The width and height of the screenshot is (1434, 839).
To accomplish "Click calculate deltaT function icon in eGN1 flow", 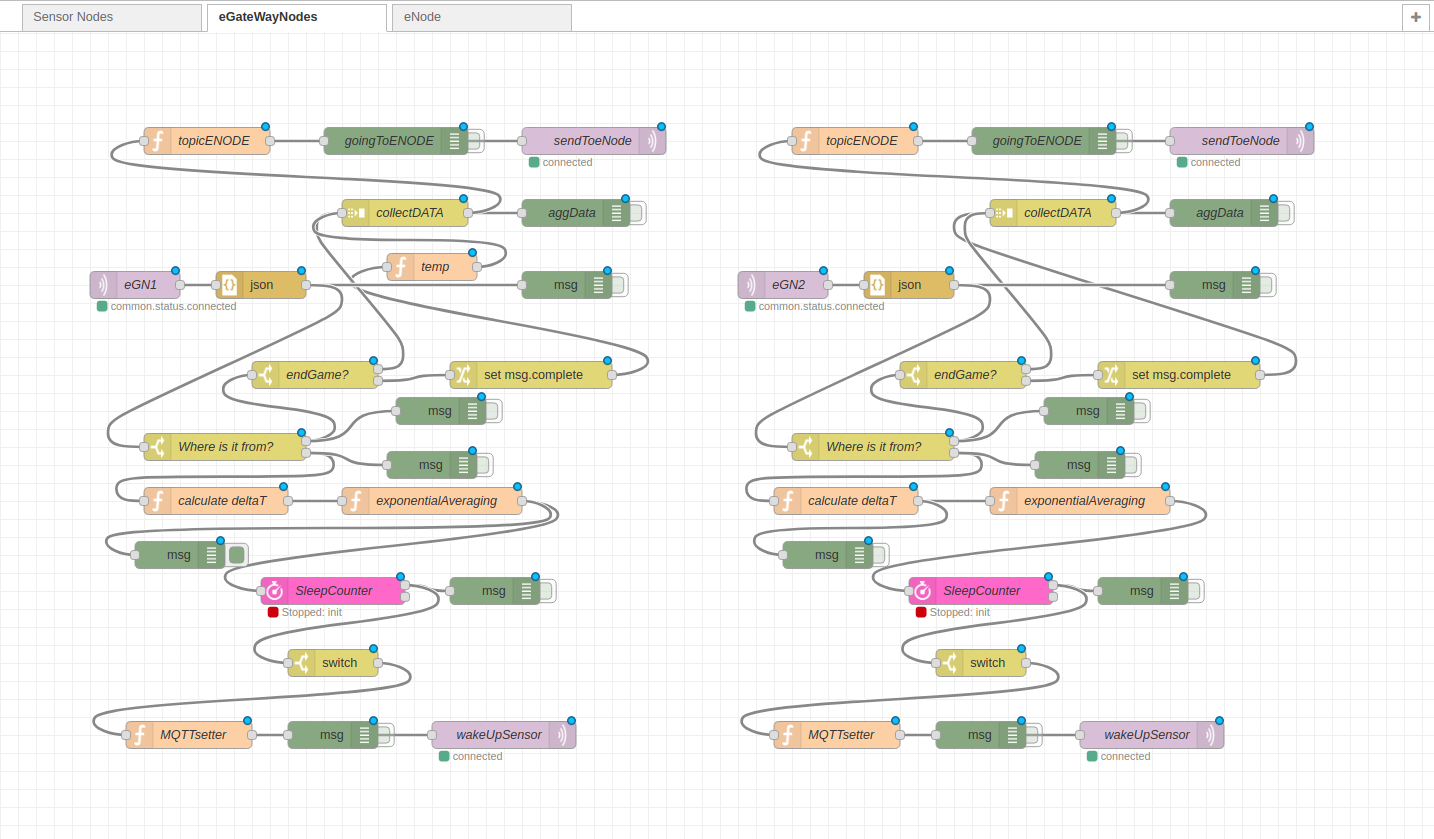I will coord(157,501).
